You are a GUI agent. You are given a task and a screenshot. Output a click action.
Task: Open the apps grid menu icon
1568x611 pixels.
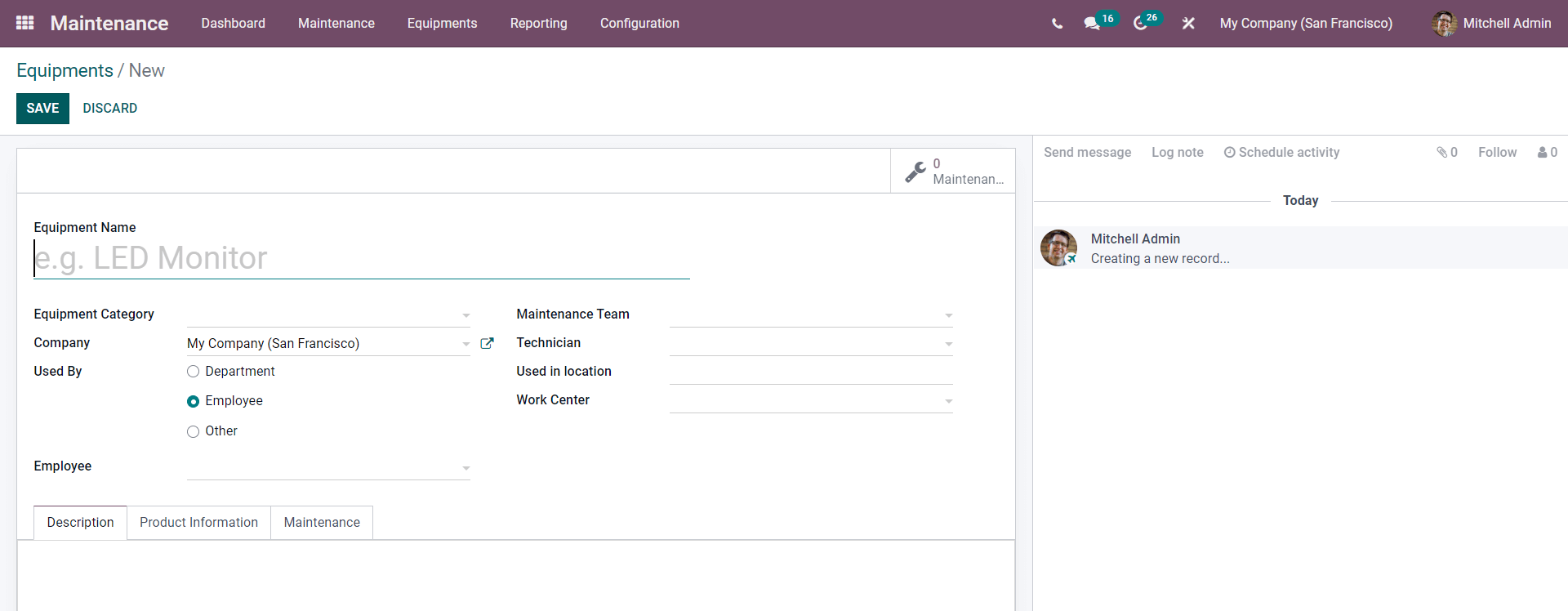25,23
